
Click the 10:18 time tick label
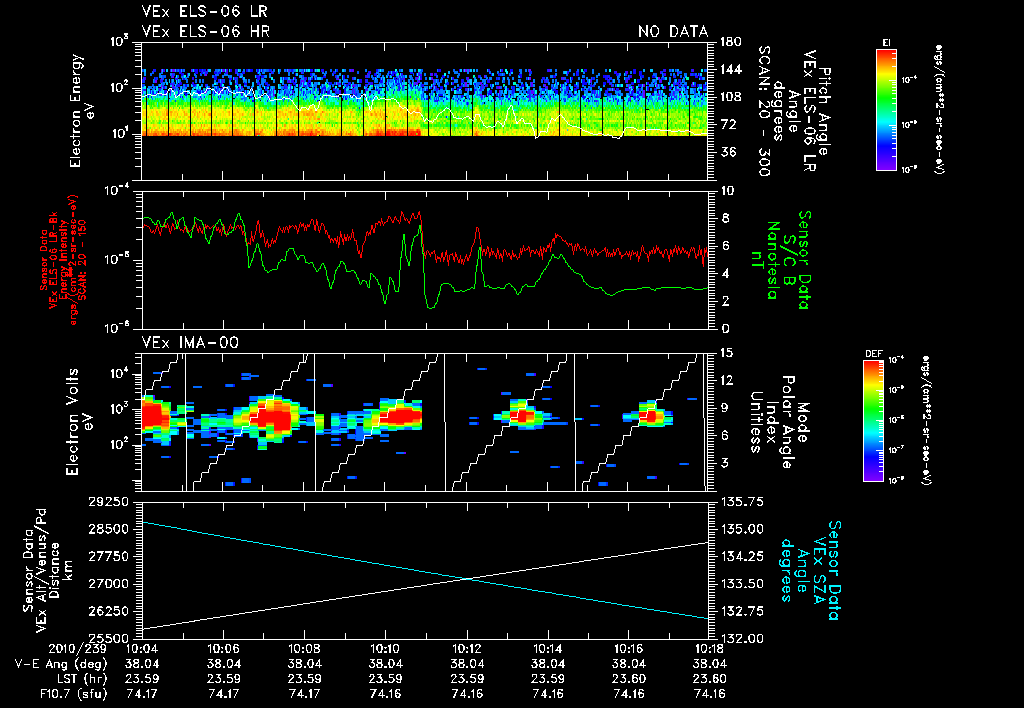click(710, 649)
